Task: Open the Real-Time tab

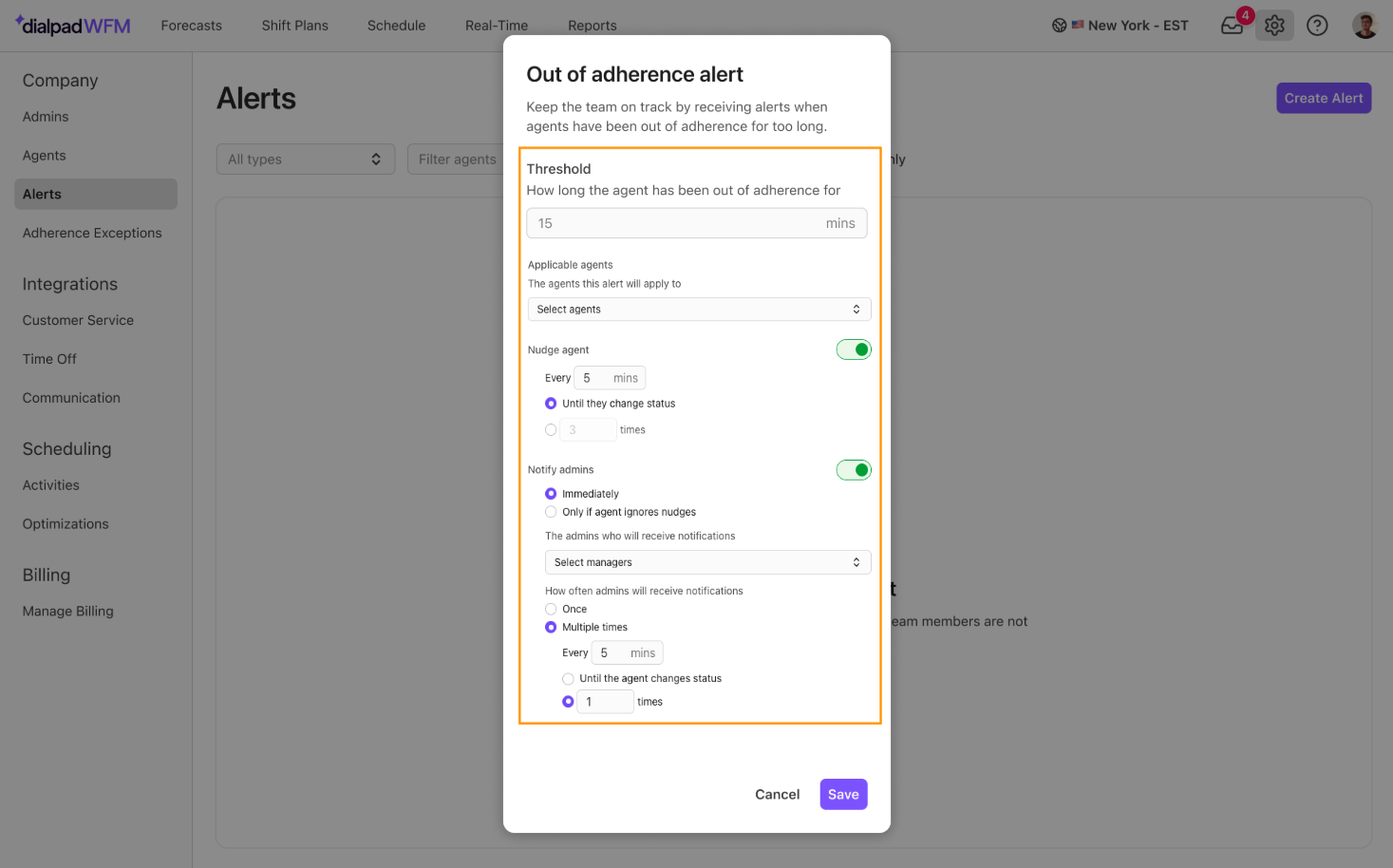Action: tap(497, 26)
